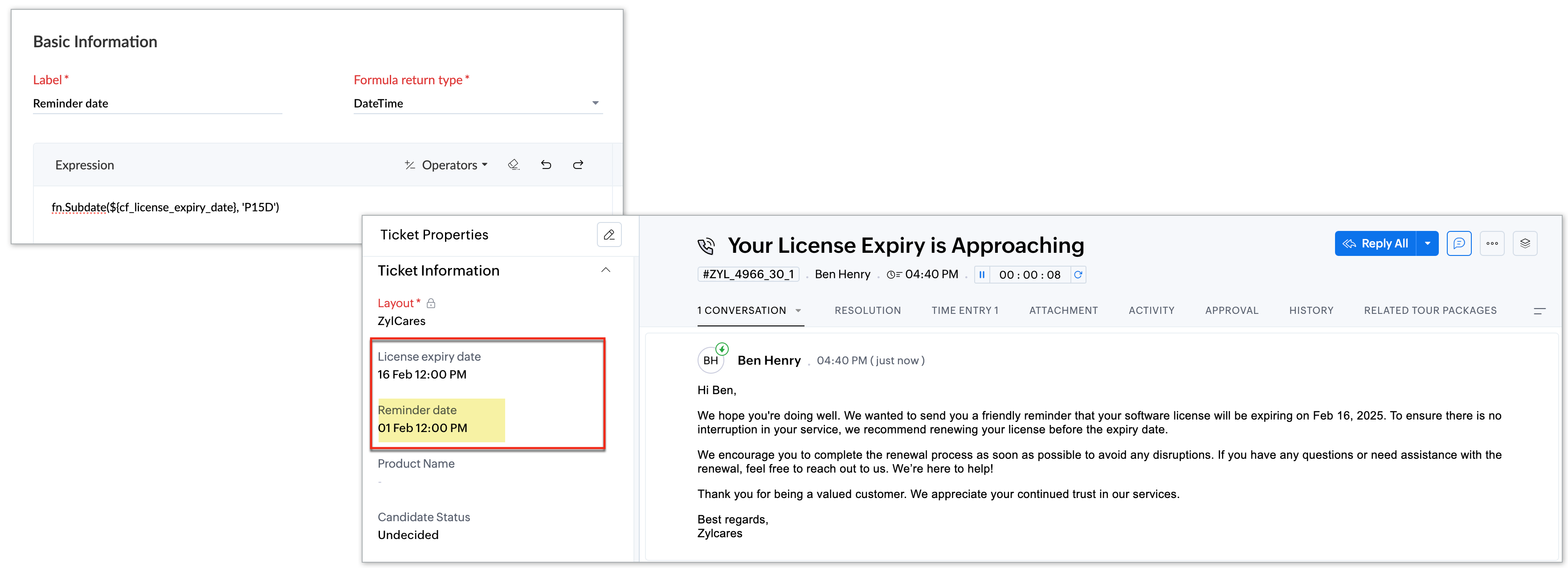Switch to the Resolution tab
The image size is (1568, 568).
(x=867, y=310)
